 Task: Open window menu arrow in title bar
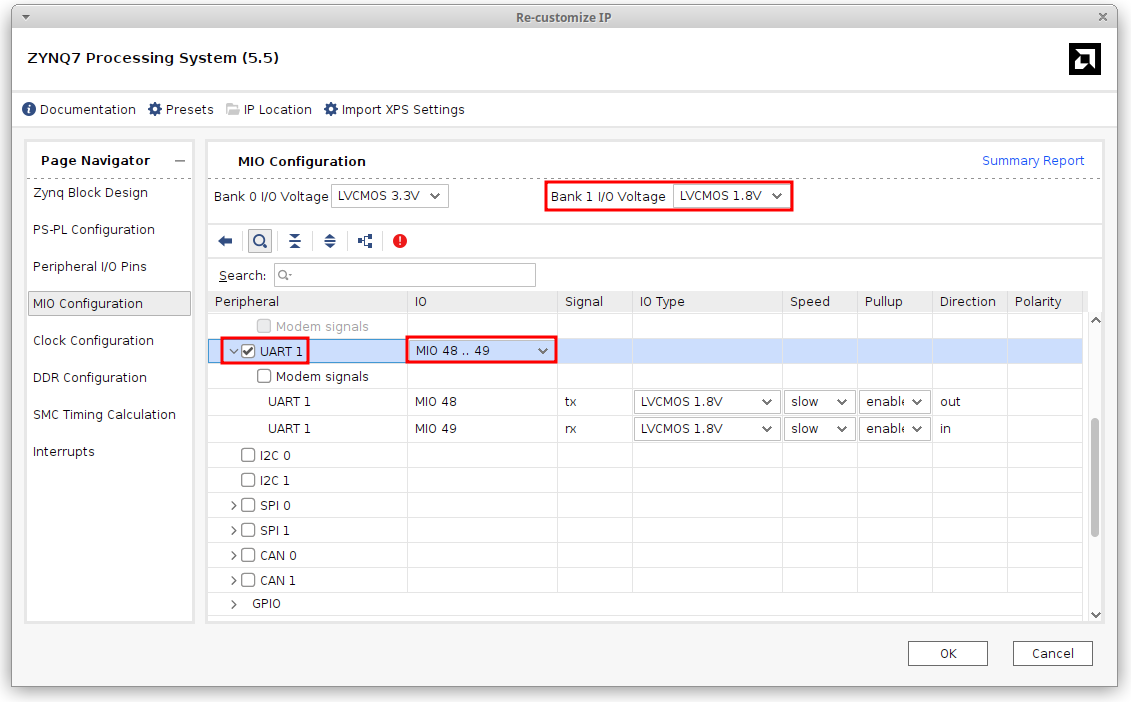click(x=26, y=17)
